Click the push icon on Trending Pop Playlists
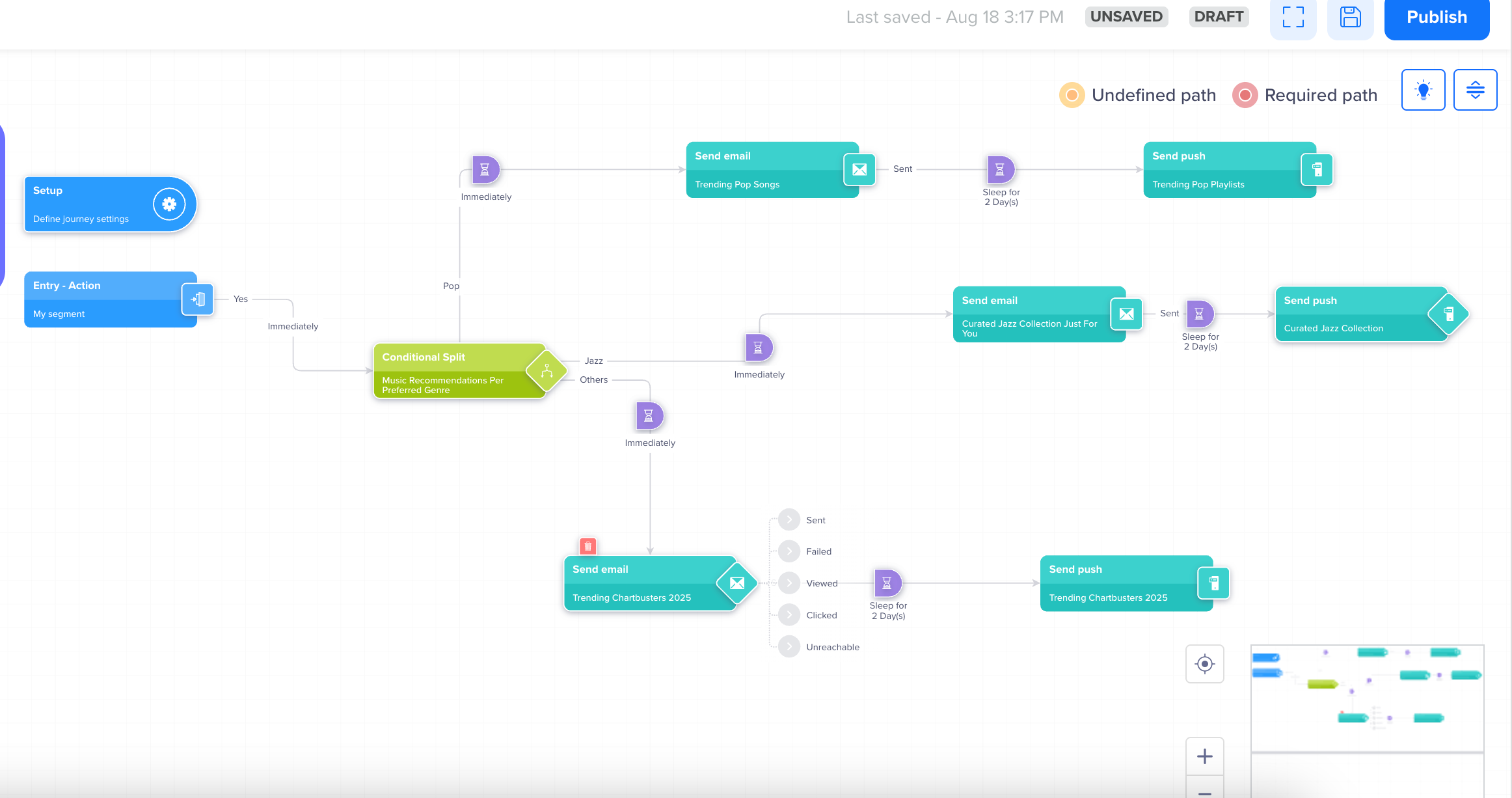Image resolution: width=1512 pixels, height=798 pixels. click(1317, 170)
